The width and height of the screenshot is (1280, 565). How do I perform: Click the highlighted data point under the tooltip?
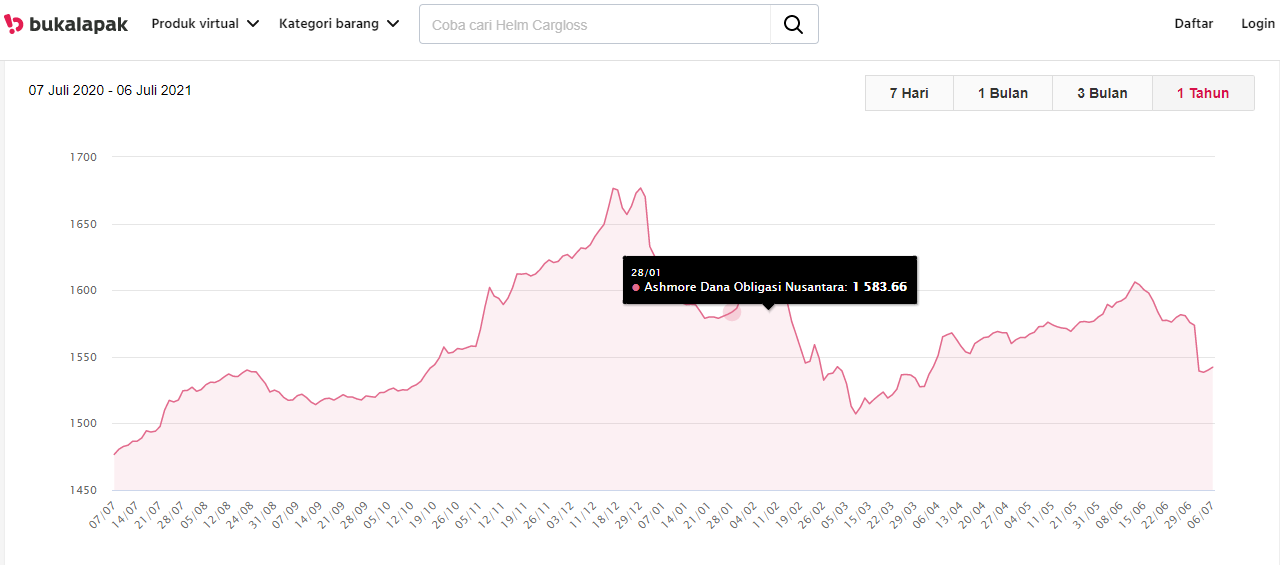pos(732,312)
